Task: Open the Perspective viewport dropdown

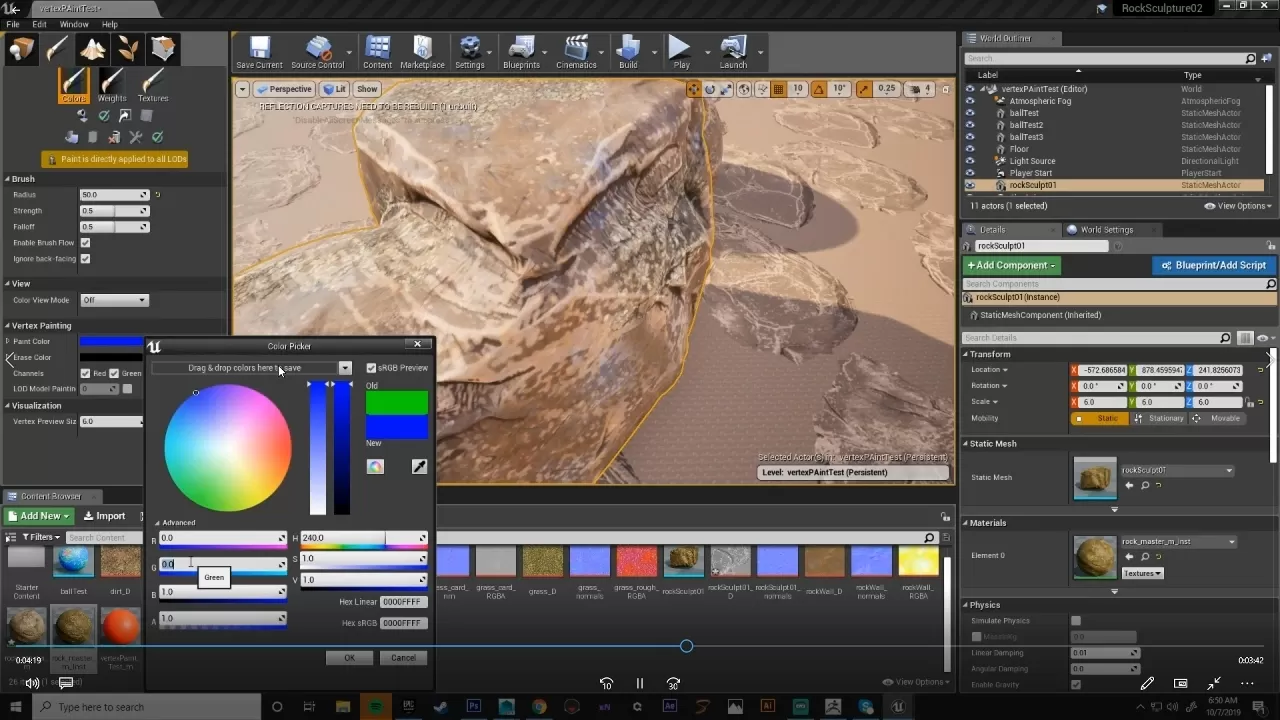Action: click(284, 88)
